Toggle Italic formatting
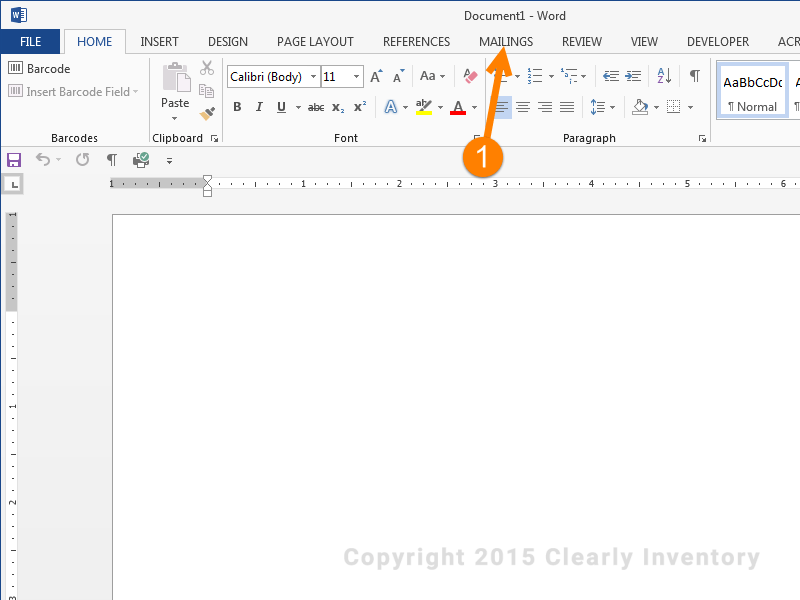 259,107
